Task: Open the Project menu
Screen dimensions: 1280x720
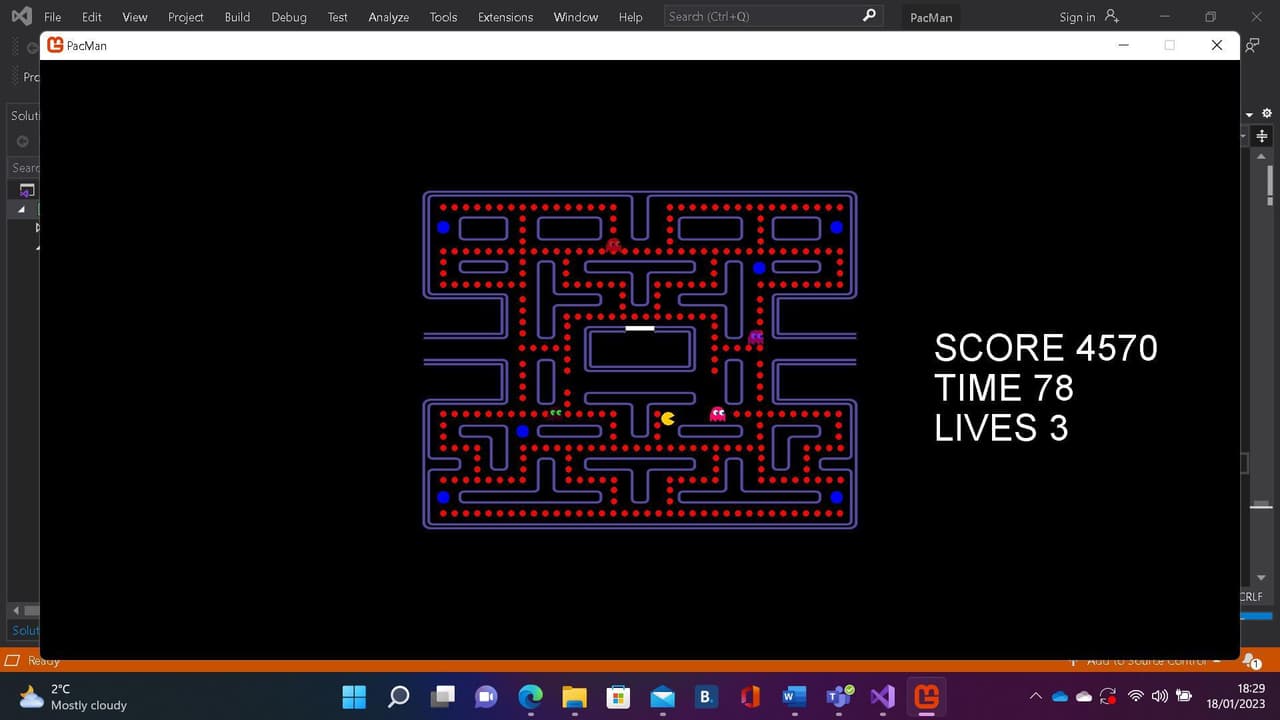Action: point(186,17)
